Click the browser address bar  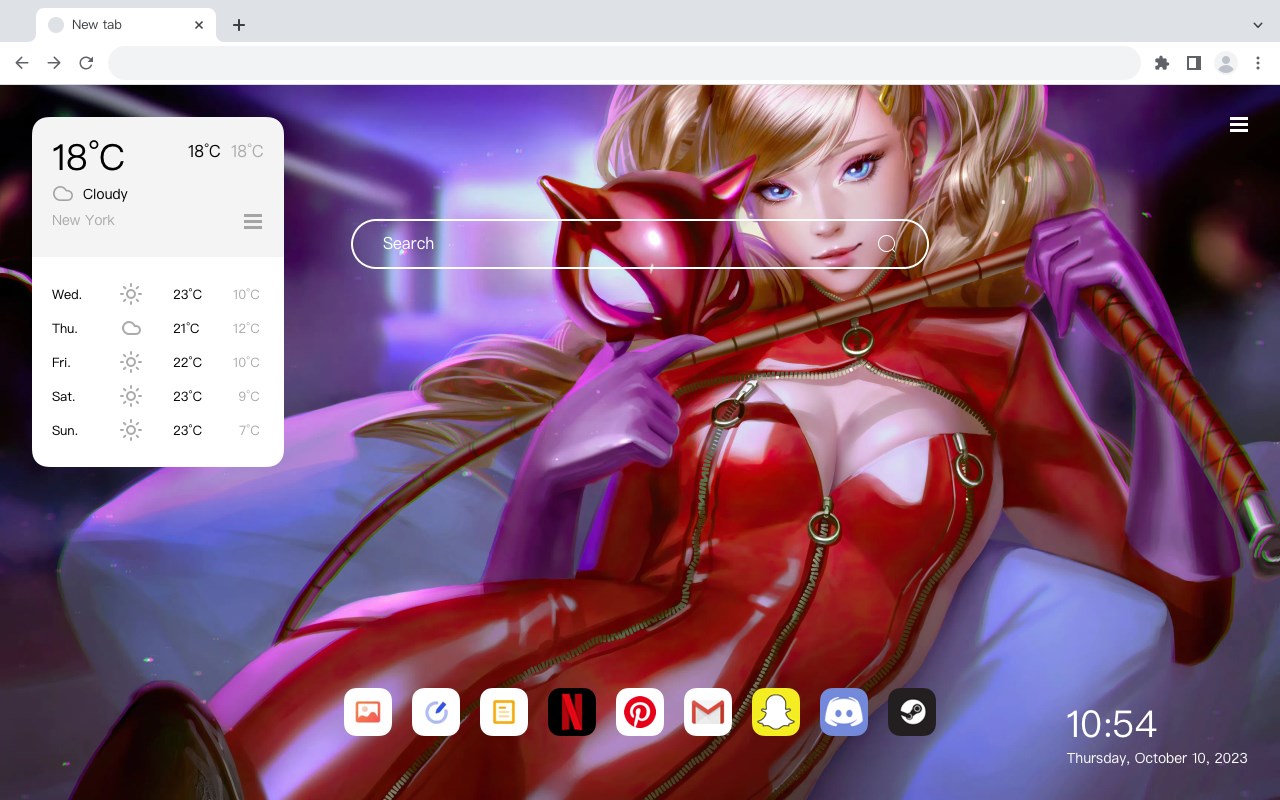(624, 63)
